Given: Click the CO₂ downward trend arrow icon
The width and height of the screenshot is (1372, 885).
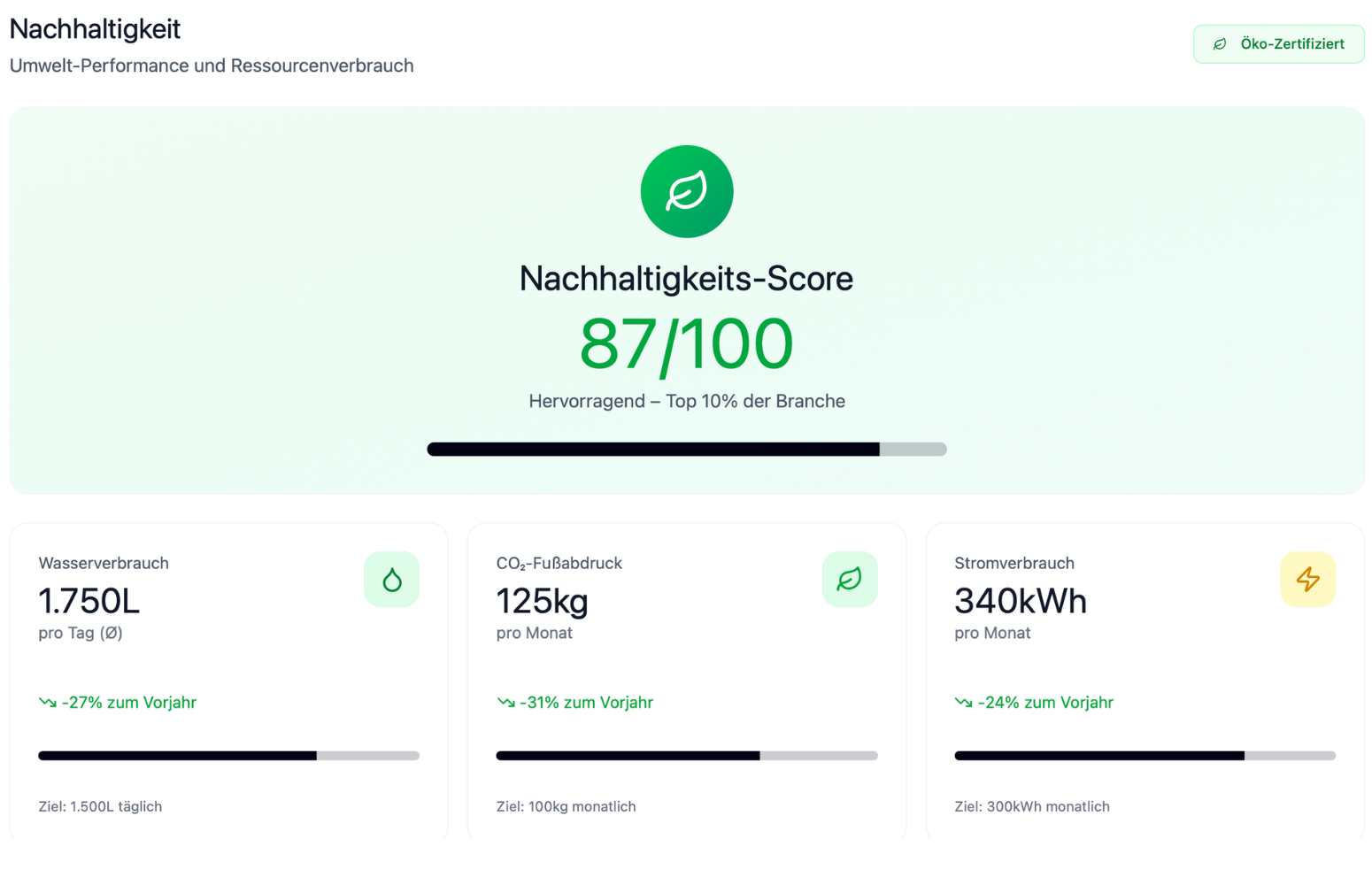Looking at the screenshot, I should tap(505, 703).
